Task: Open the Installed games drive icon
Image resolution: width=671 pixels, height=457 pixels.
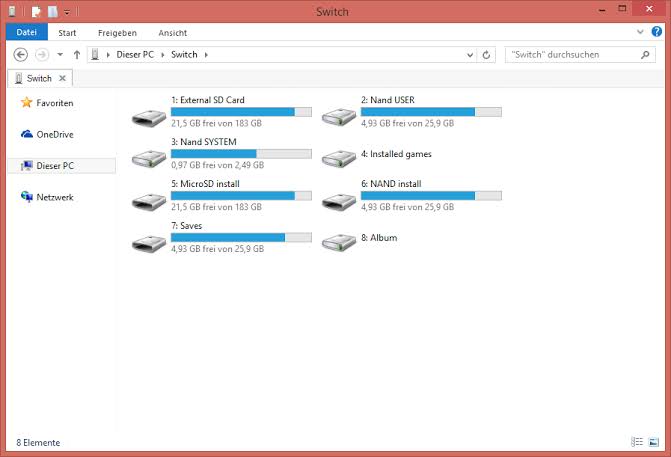Action: click(x=339, y=159)
